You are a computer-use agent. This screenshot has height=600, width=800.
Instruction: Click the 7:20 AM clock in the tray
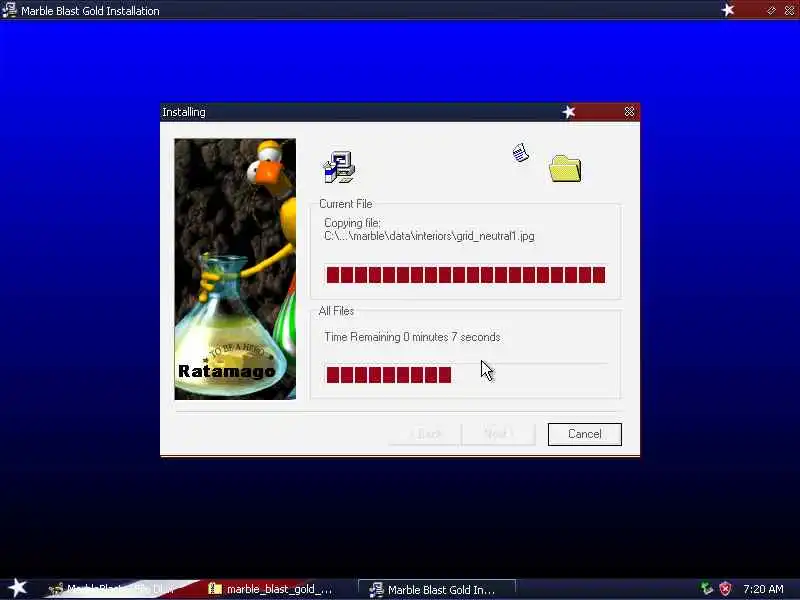tap(763, 589)
